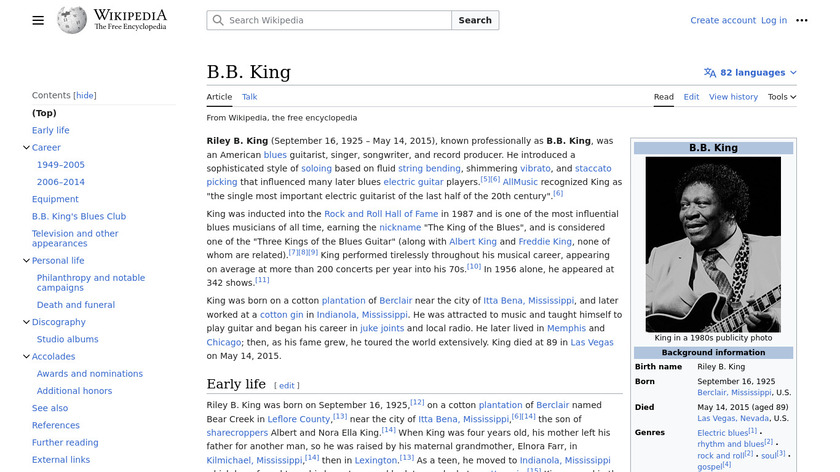Go to (Top) in contents
840x472 pixels.
pos(44,113)
